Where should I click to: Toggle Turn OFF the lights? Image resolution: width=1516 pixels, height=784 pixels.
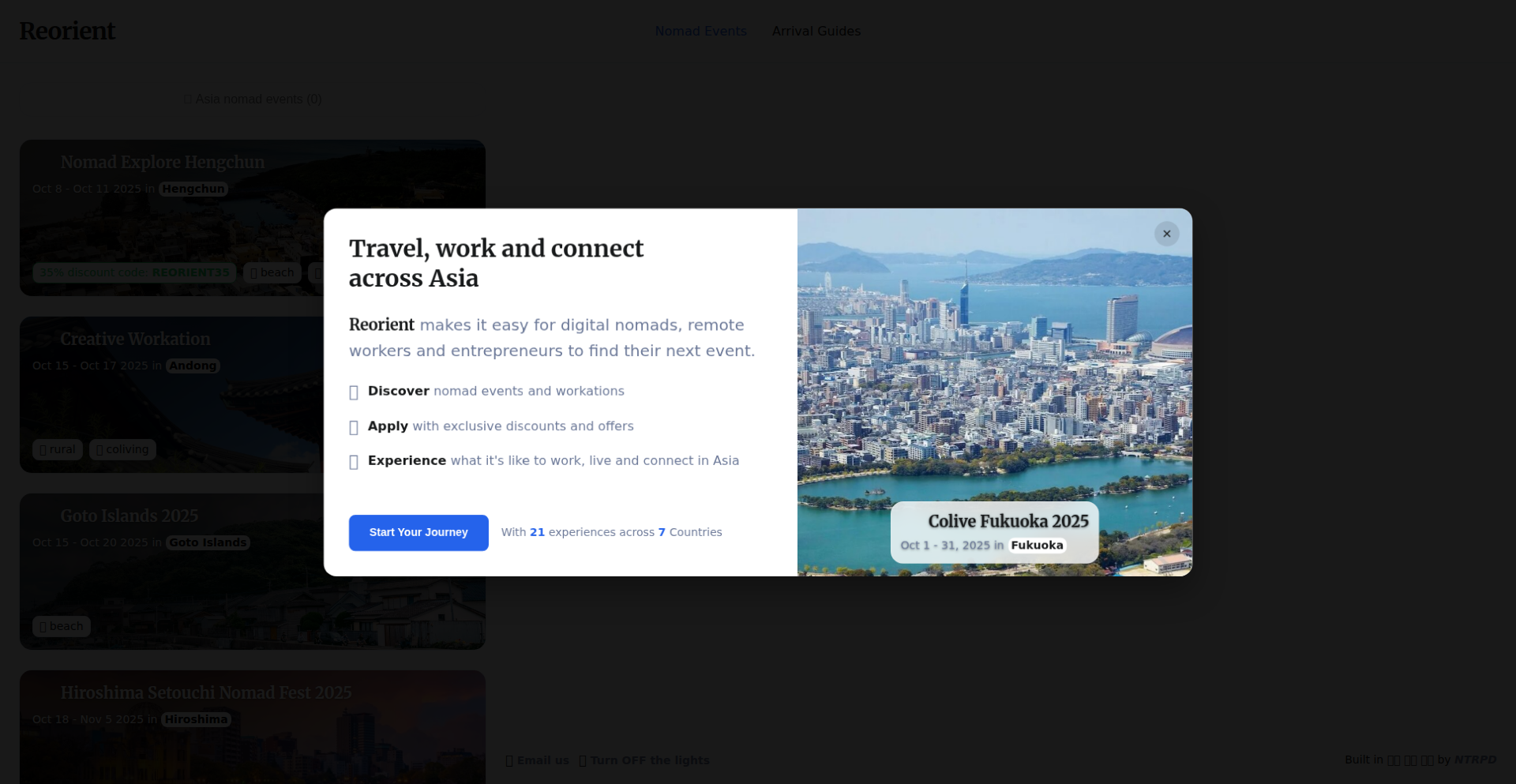[x=644, y=760]
